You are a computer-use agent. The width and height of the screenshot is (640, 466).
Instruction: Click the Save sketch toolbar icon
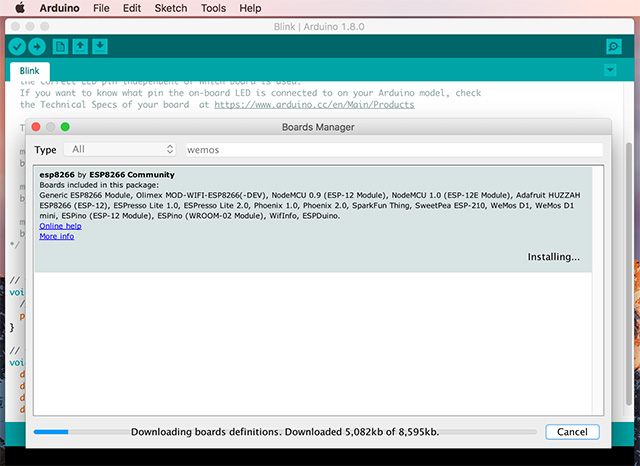(100, 46)
